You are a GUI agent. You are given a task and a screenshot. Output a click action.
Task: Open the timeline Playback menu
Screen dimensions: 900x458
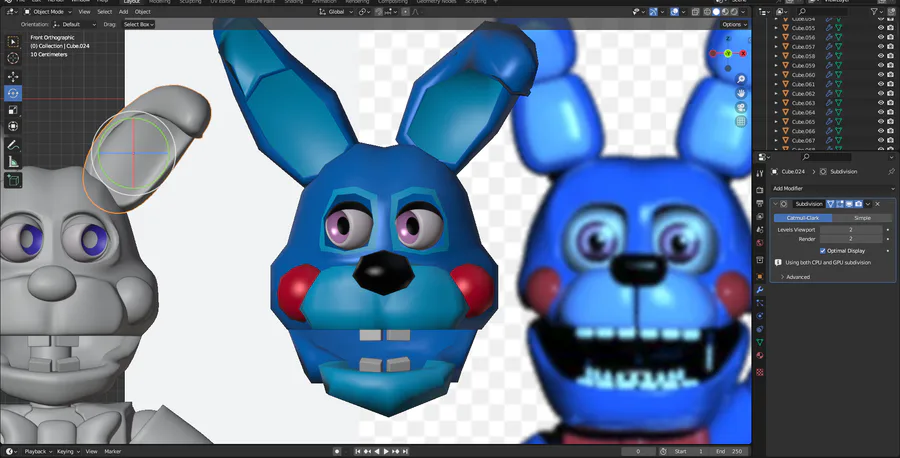click(x=37, y=451)
